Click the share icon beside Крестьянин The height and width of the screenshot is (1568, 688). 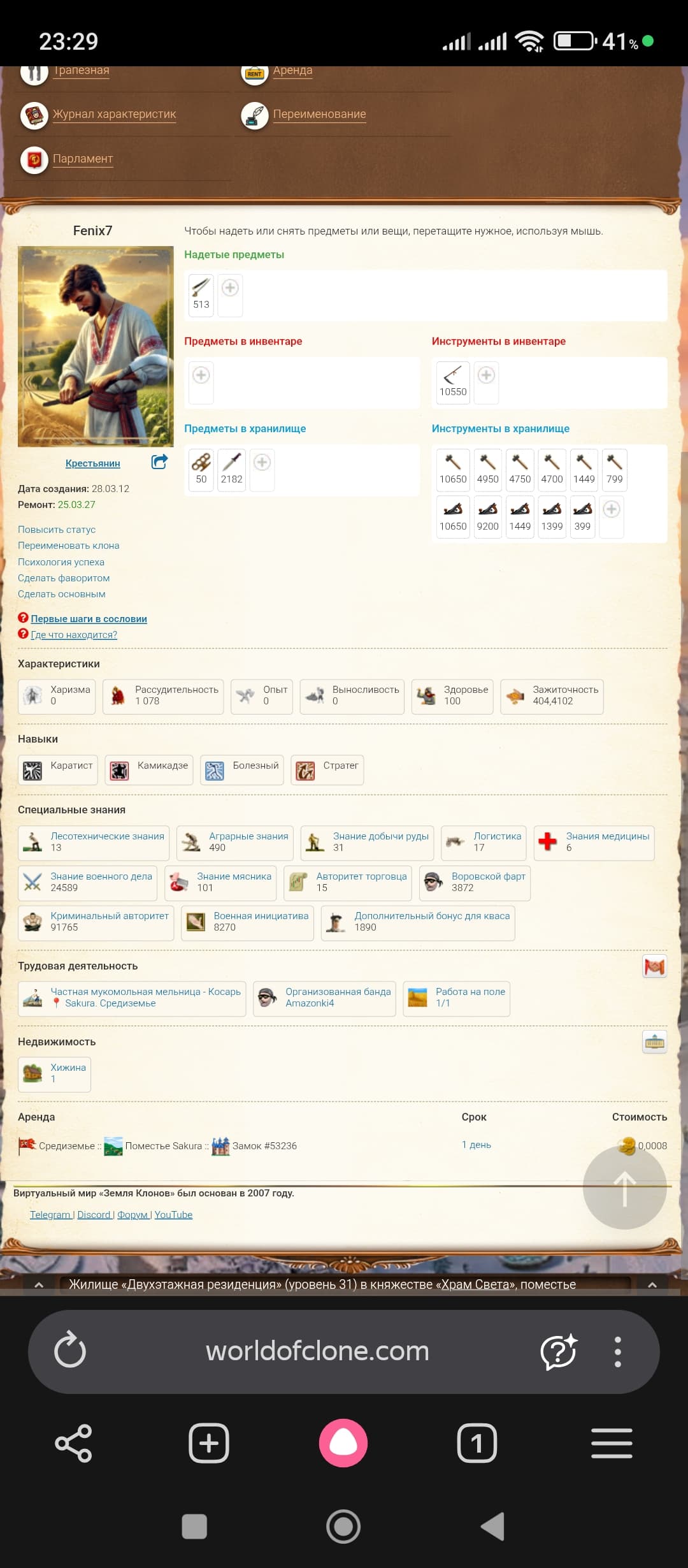click(x=159, y=462)
